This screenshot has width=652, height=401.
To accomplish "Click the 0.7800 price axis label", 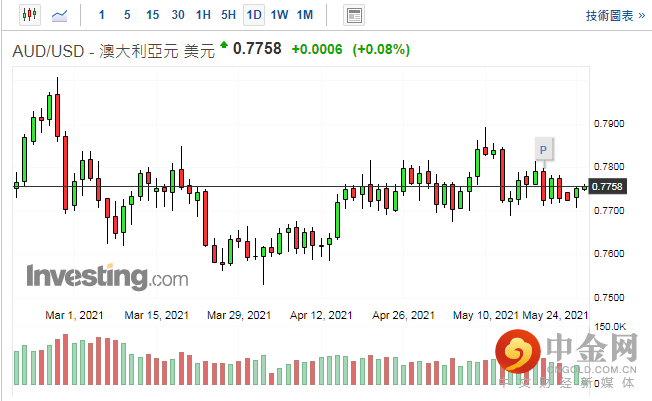I will coord(609,167).
